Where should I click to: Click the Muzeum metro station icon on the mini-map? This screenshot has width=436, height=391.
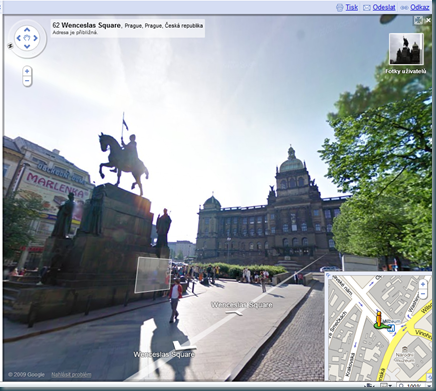pyautogui.click(x=392, y=328)
